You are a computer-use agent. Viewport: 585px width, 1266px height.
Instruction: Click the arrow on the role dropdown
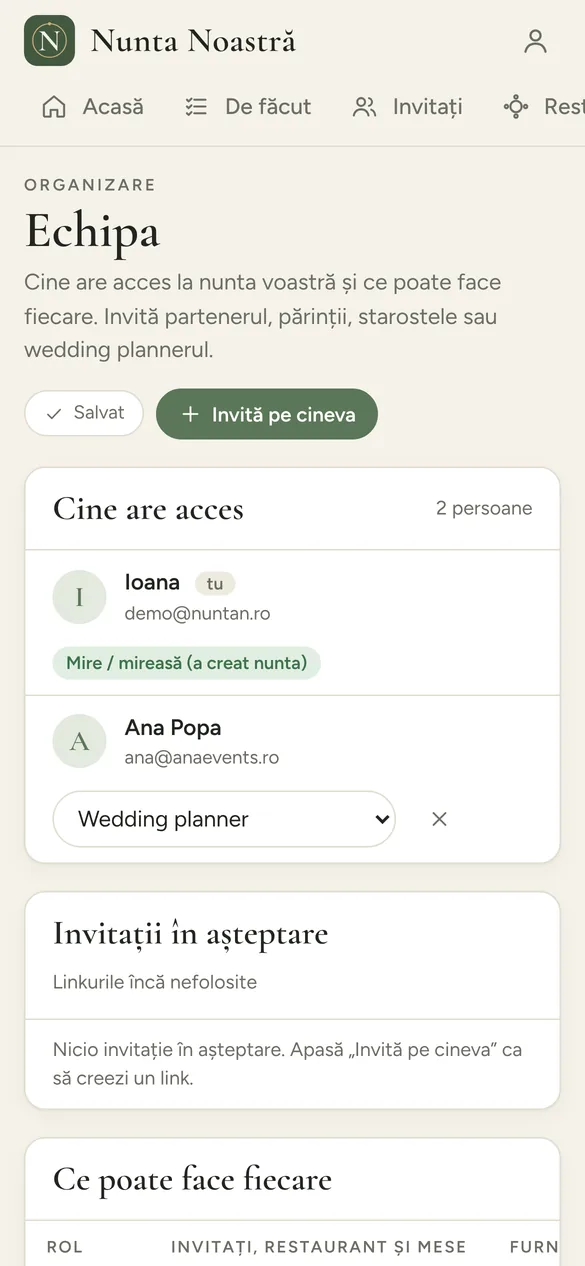381,819
